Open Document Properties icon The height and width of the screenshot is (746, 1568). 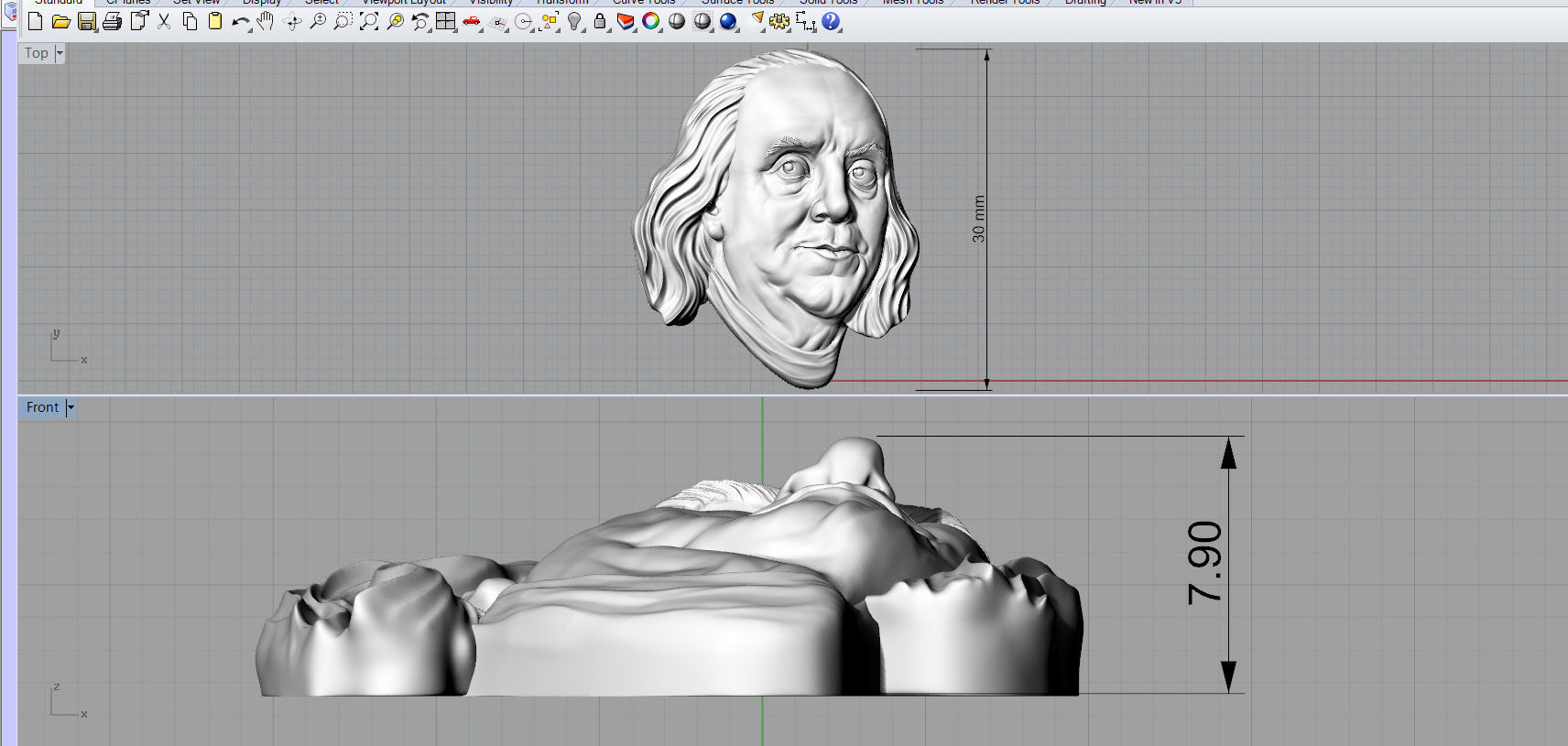(x=139, y=21)
